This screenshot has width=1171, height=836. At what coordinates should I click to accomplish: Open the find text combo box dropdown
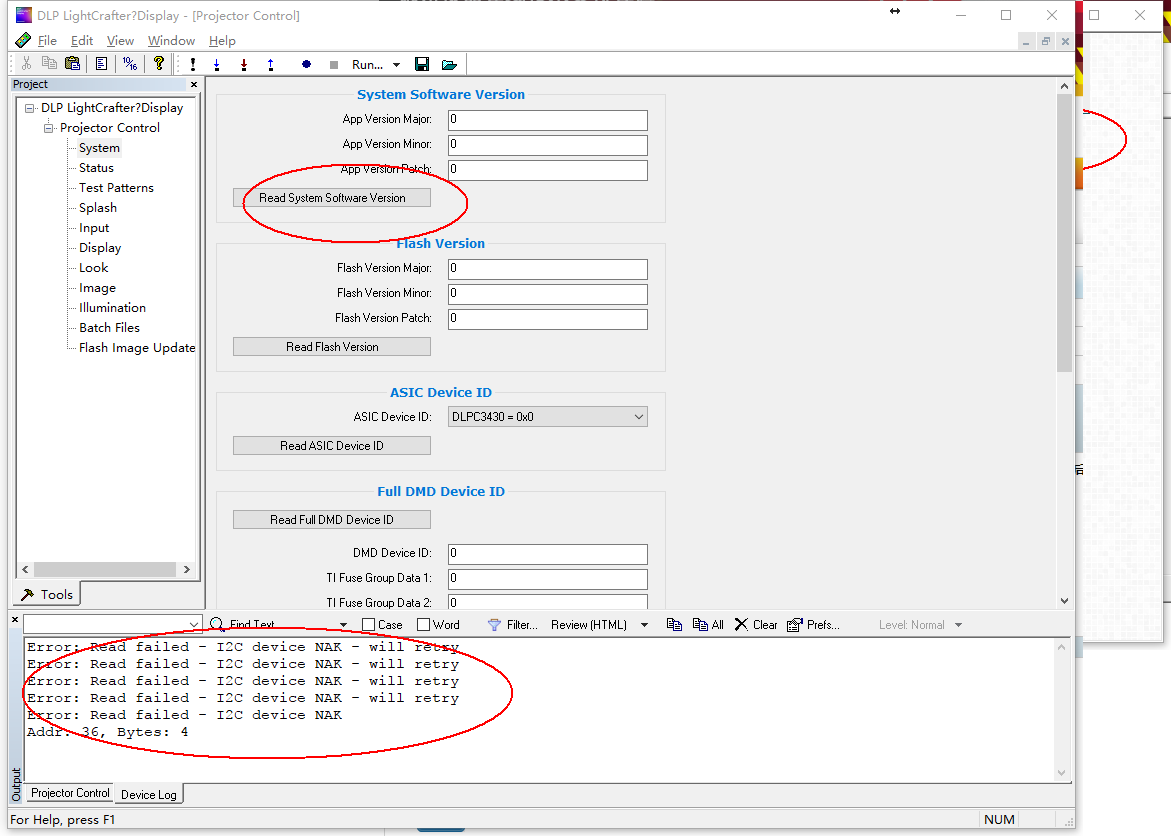[x=194, y=625]
